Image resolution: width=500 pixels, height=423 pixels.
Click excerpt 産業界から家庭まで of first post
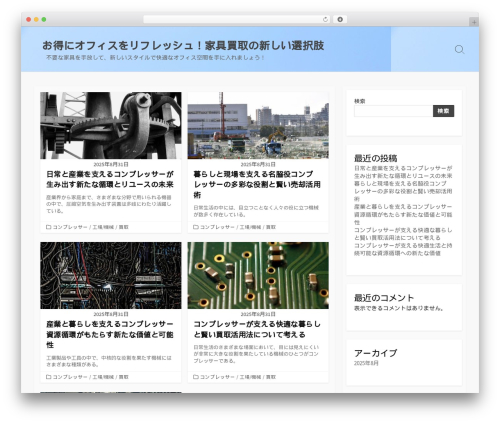coord(109,204)
